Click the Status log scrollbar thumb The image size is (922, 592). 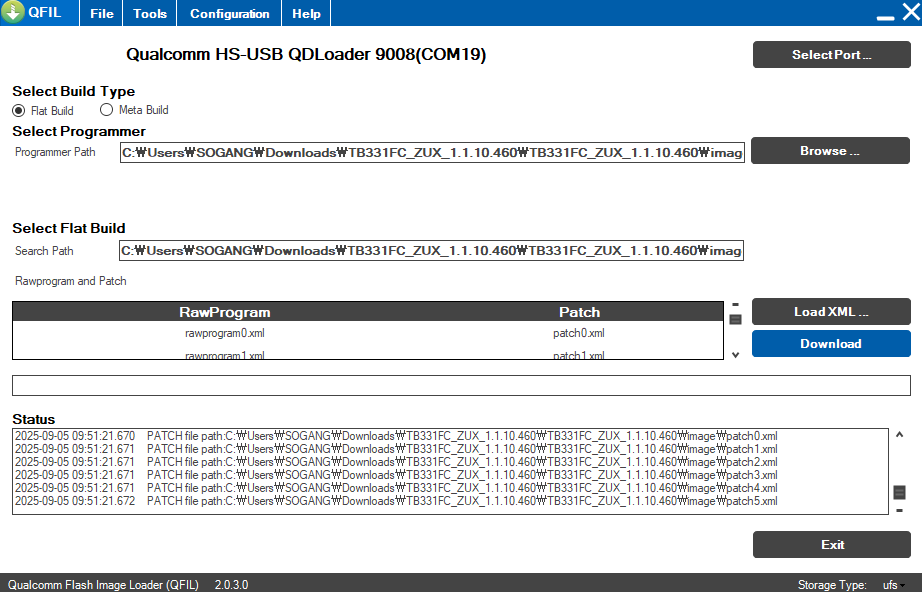click(899, 492)
